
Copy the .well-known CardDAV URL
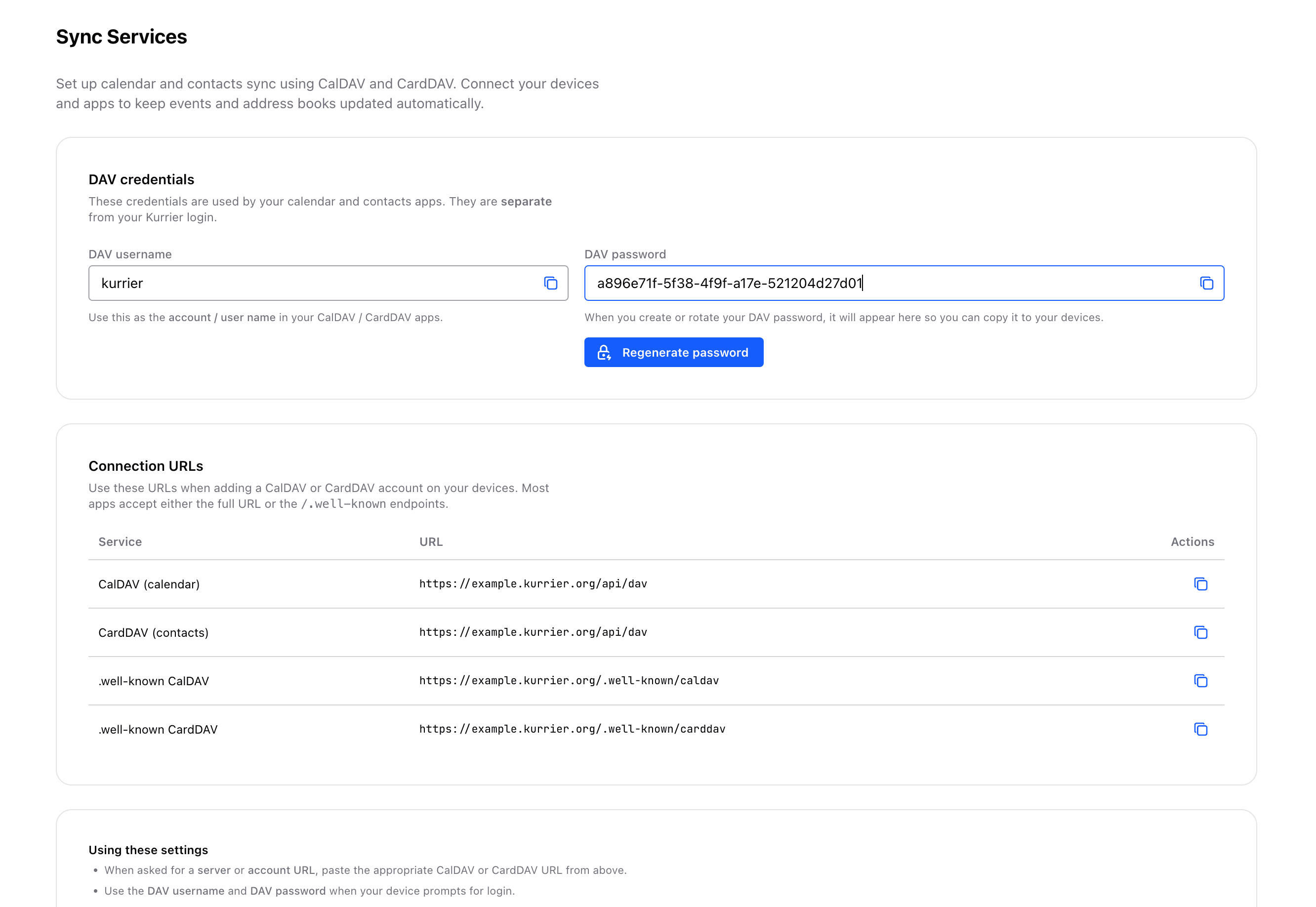click(1200, 729)
